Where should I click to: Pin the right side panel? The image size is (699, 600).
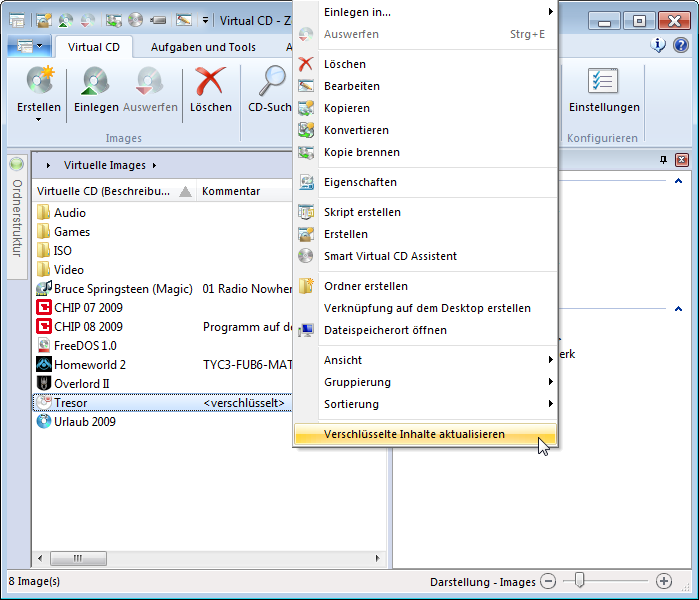point(663,160)
